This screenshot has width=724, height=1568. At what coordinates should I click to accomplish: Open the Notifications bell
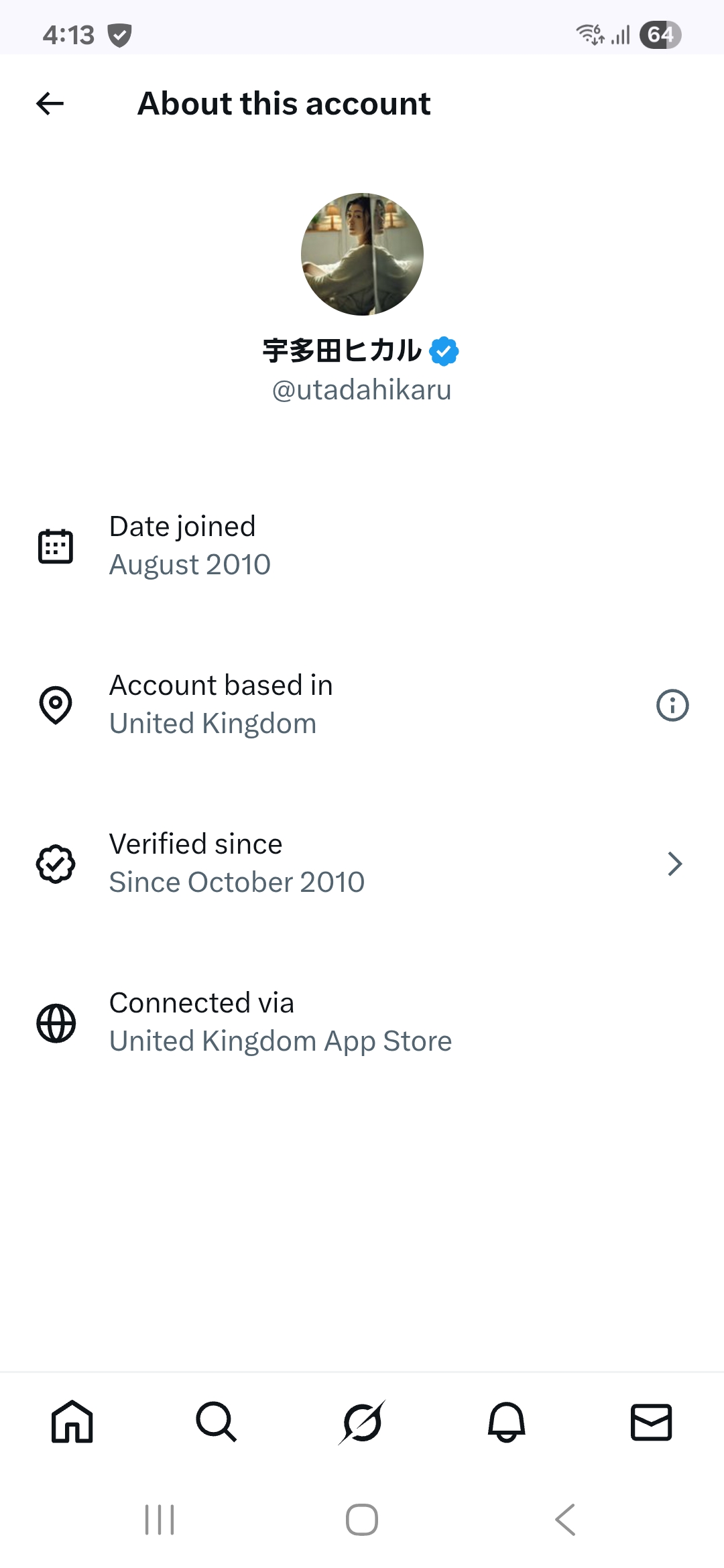pos(507,1421)
